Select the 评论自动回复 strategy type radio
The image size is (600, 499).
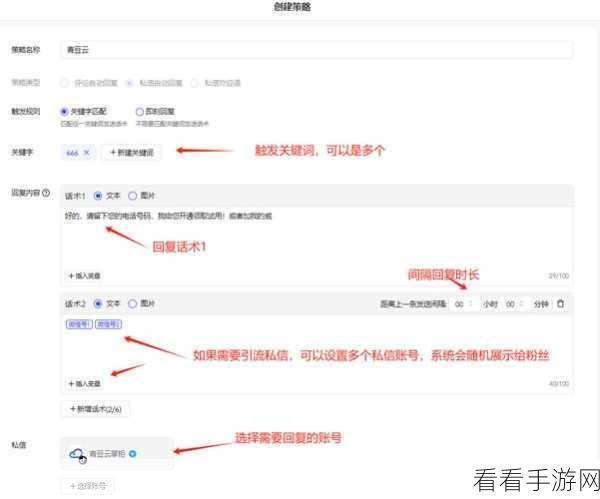pos(64,83)
